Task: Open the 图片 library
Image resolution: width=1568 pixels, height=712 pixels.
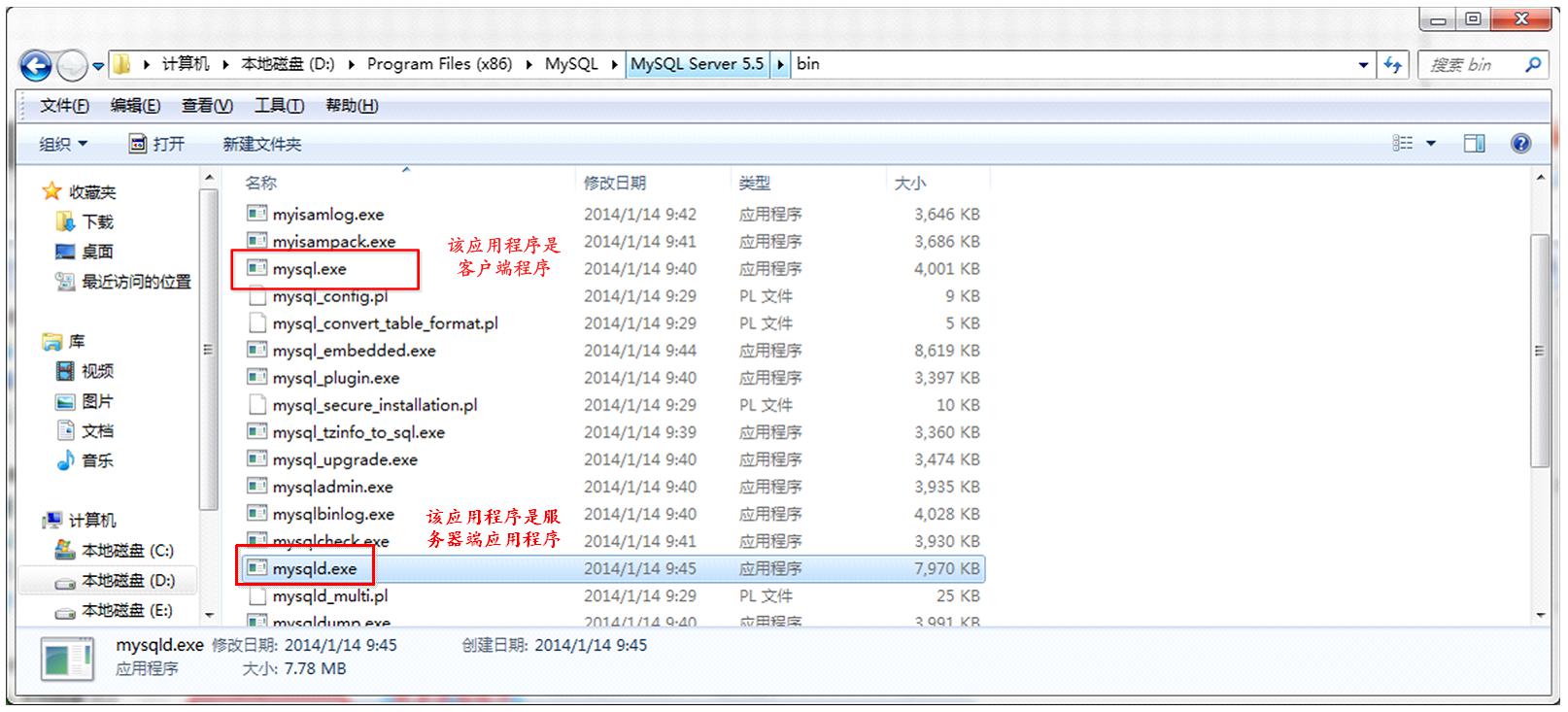Action: pyautogui.click(x=97, y=401)
